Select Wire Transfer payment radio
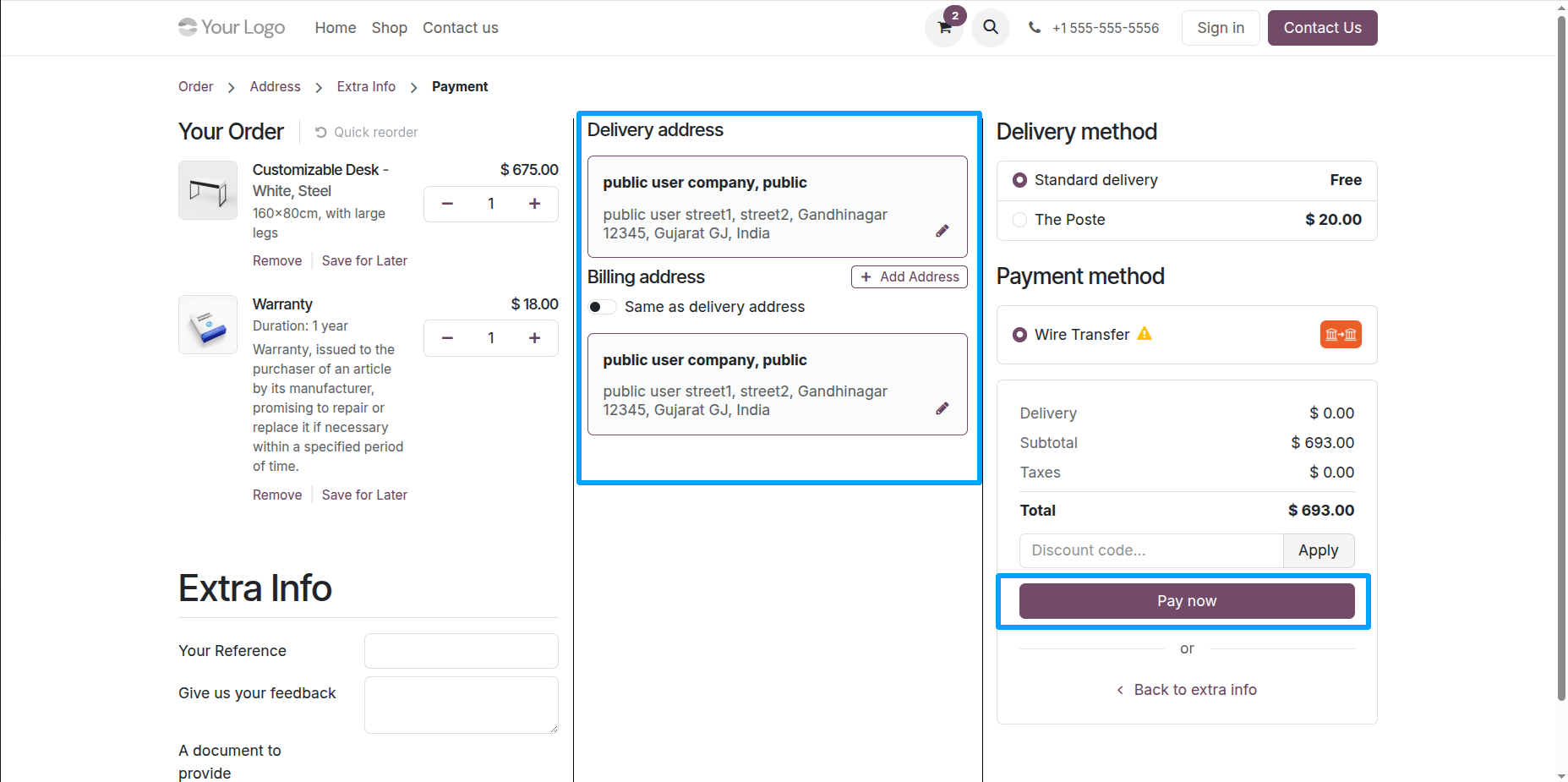Viewport: 1568px width, 782px height. tap(1019, 335)
